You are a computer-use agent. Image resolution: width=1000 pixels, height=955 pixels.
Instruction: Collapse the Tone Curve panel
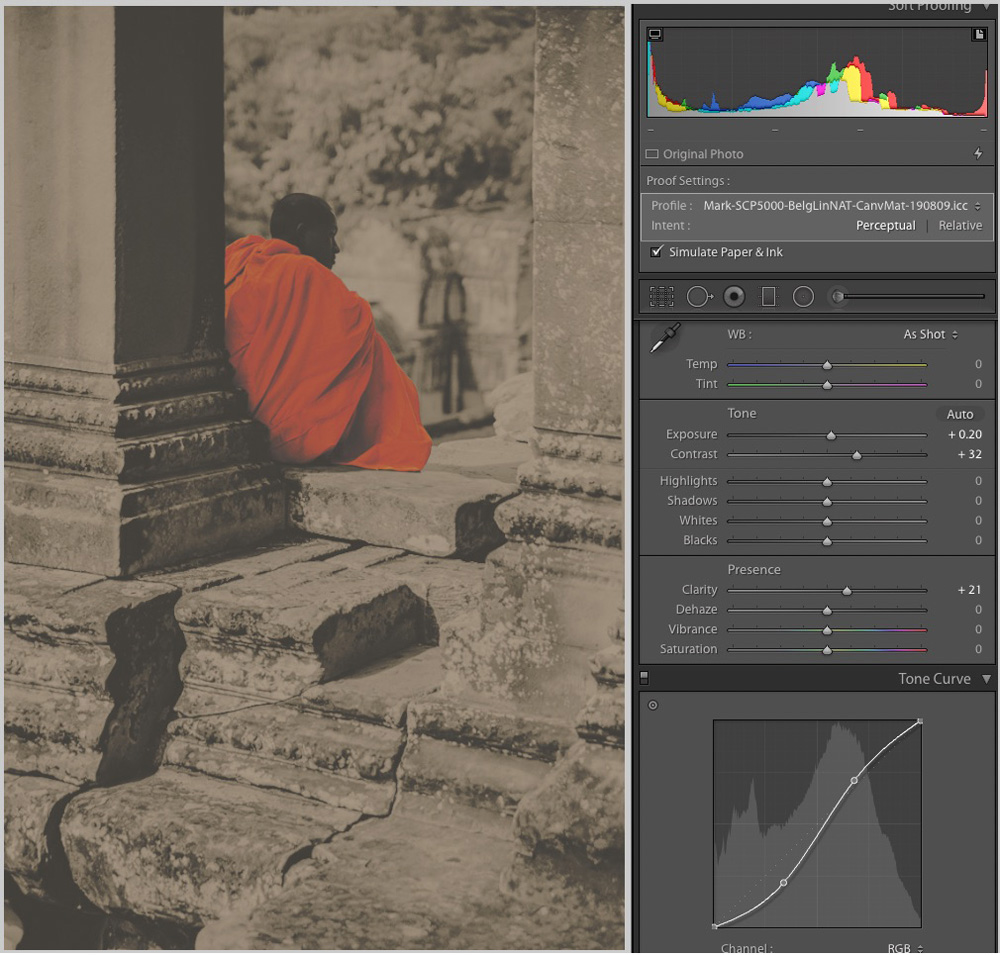[x=986, y=679]
